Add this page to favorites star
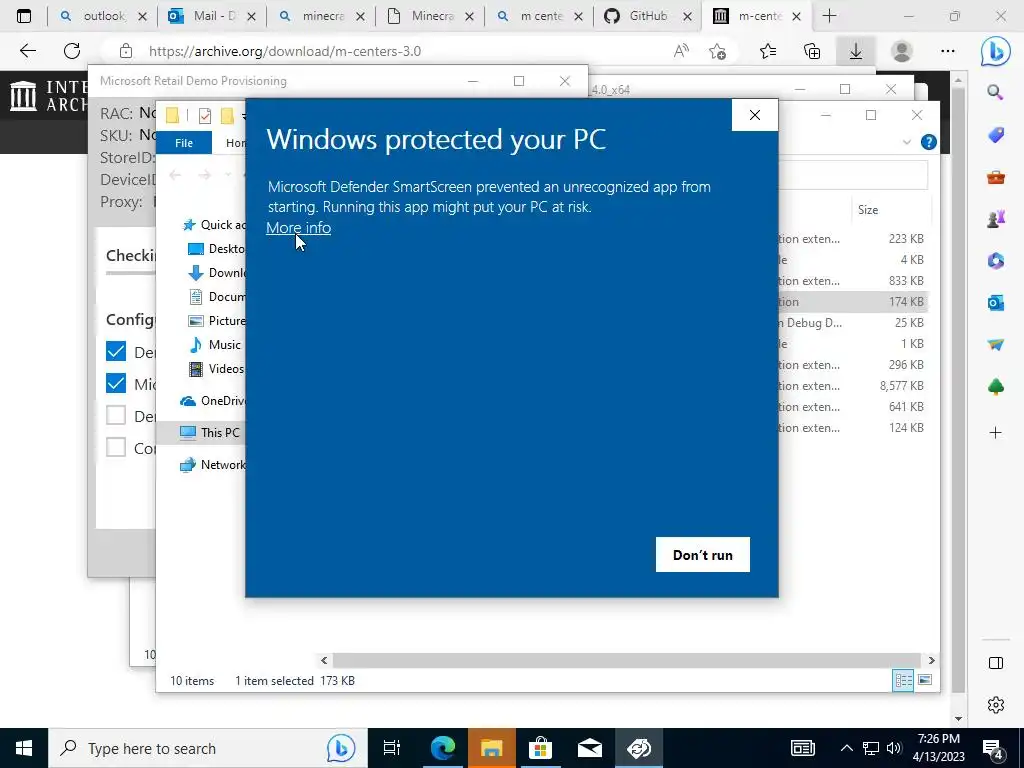1024x768 pixels. pos(717,51)
